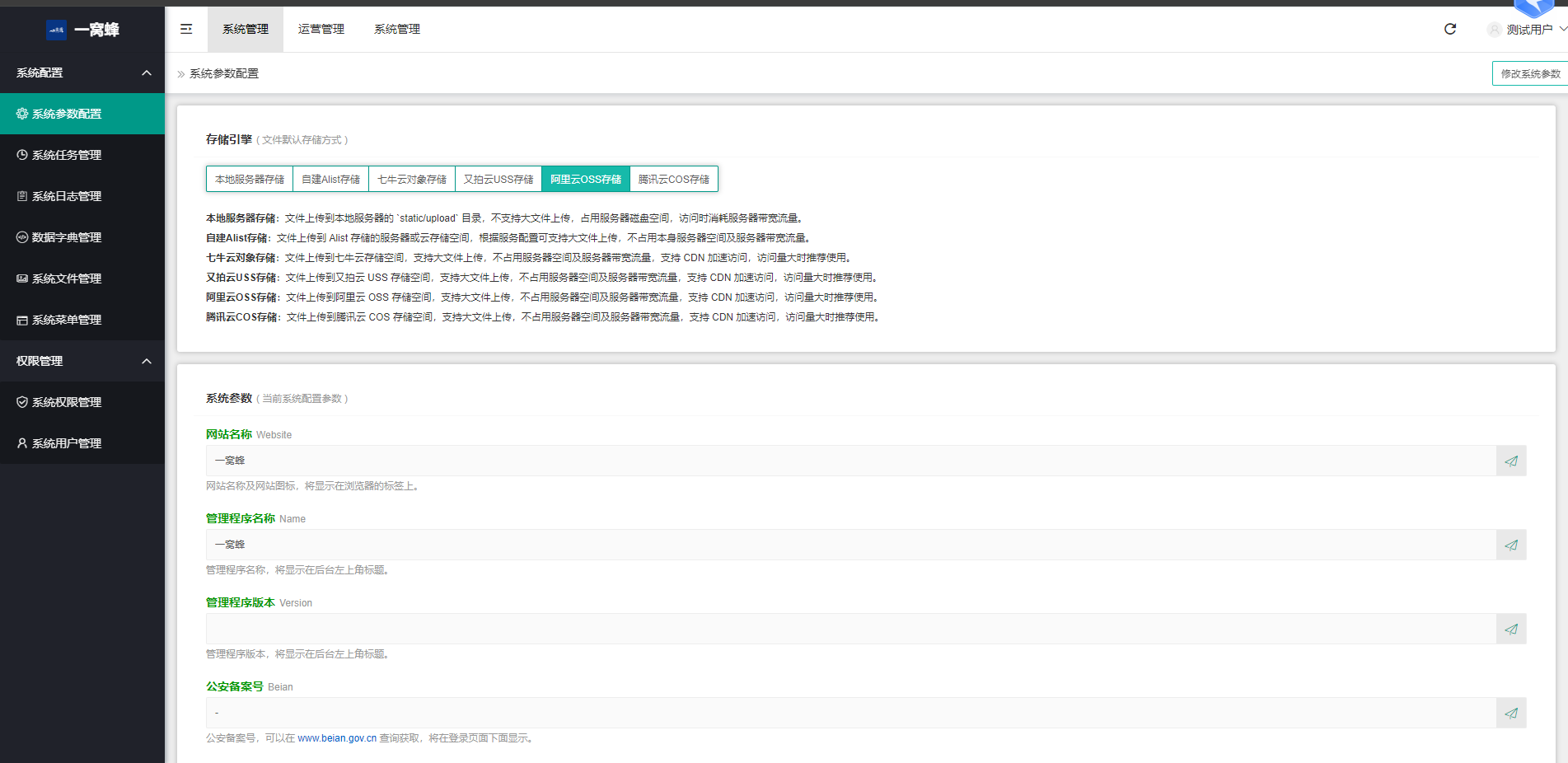Select 又拍云USS存储 storage engine
Screen dimensions: 1568x763
pos(498,179)
